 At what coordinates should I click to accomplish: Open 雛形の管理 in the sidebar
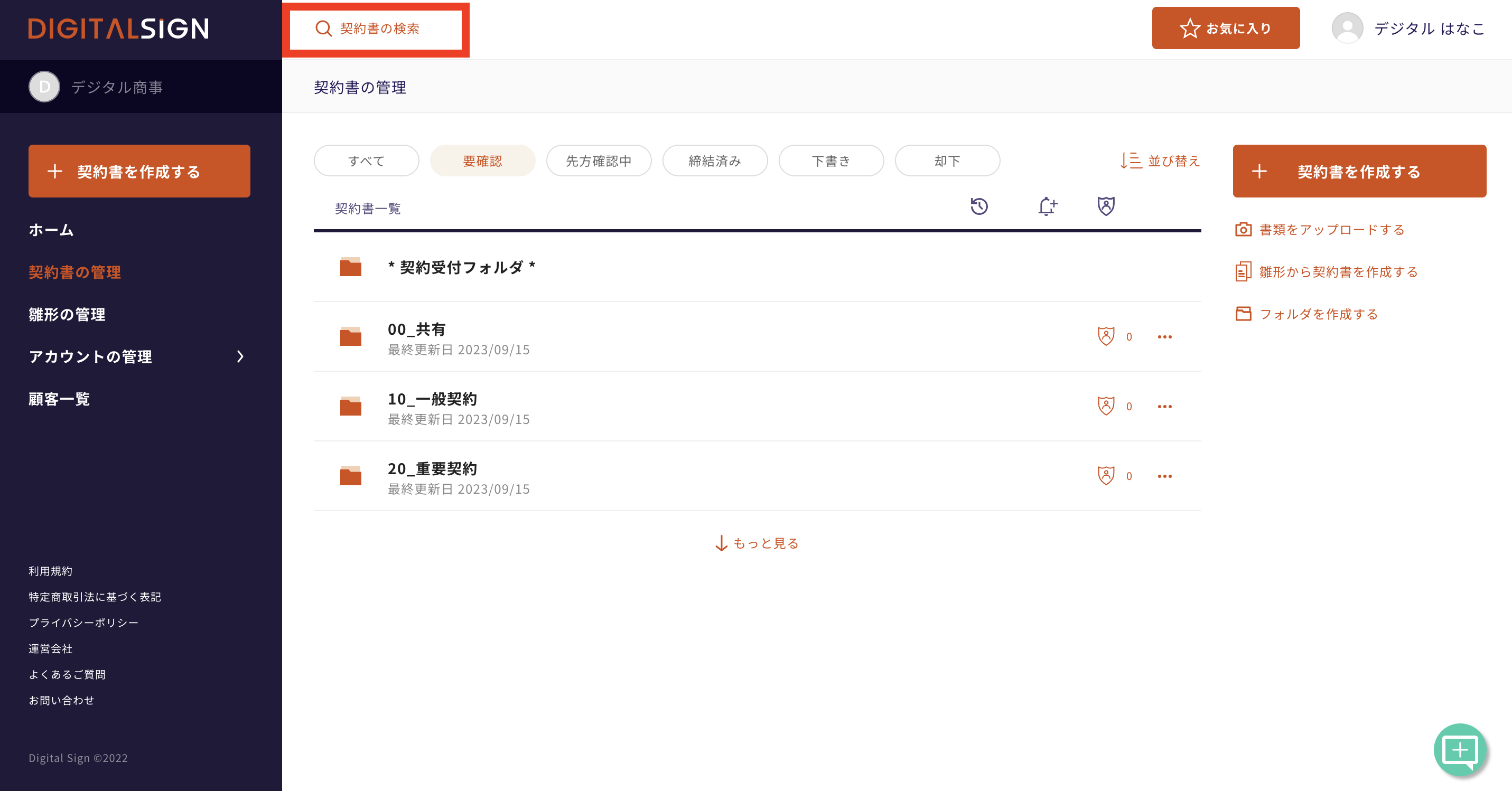point(67,315)
